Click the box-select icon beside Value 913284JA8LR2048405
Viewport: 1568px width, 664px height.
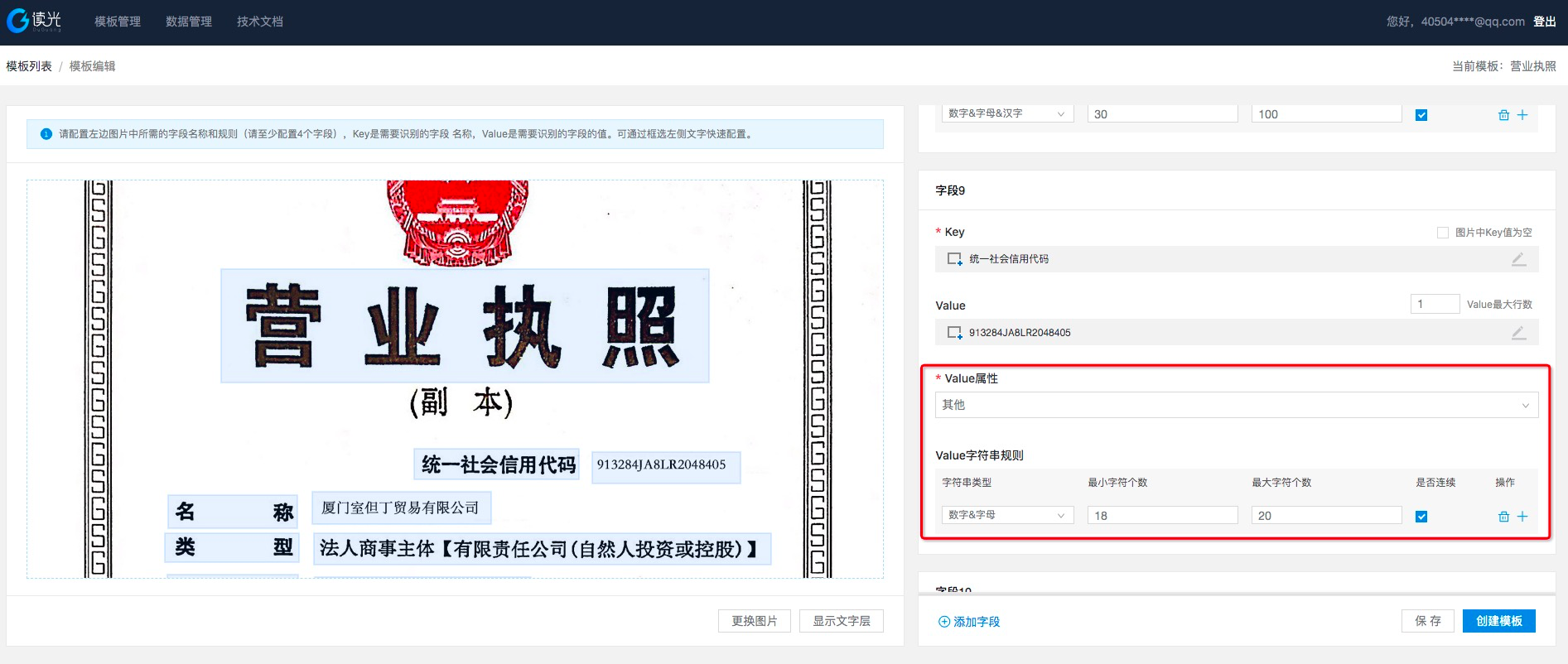[954, 333]
